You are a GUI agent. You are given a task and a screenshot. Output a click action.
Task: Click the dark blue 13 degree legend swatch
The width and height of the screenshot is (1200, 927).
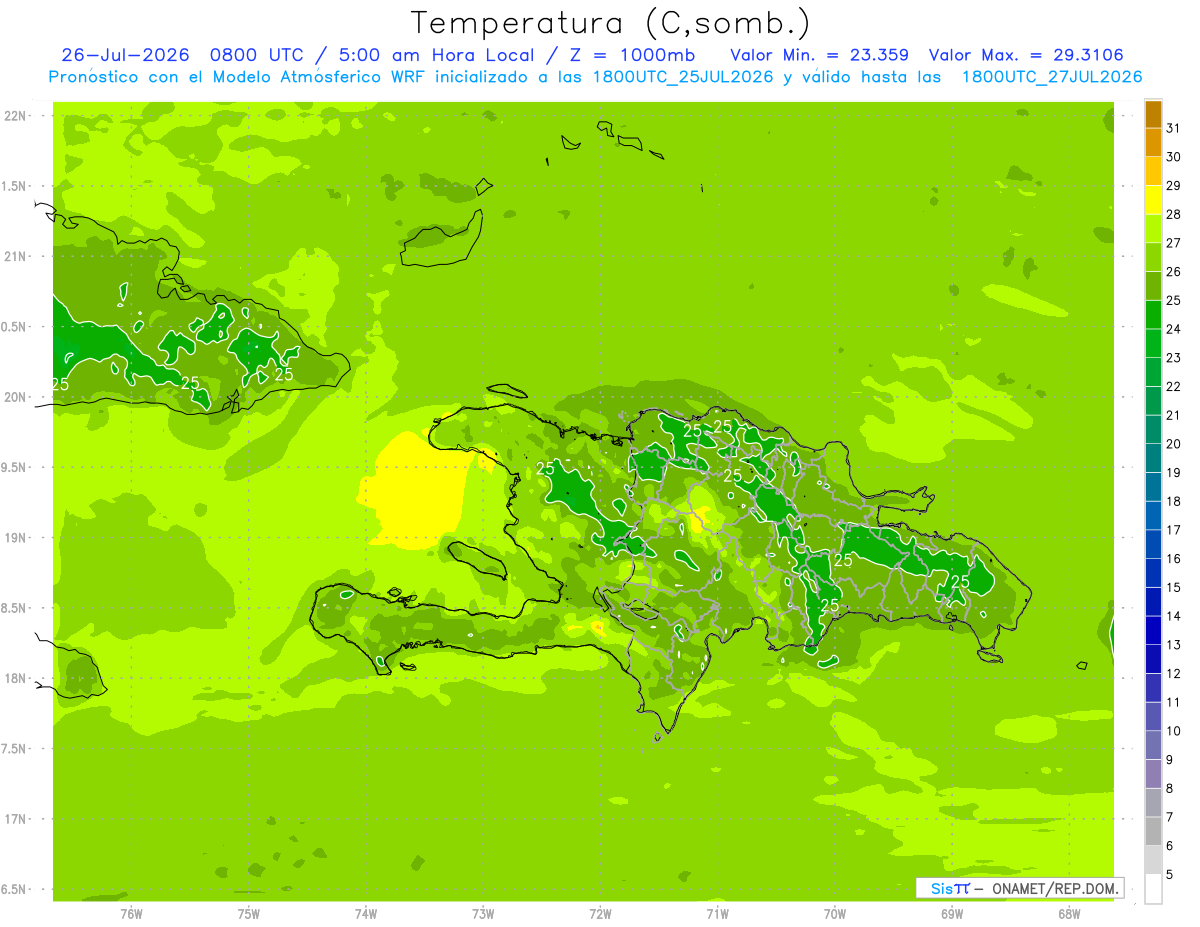pyautogui.click(x=1153, y=631)
